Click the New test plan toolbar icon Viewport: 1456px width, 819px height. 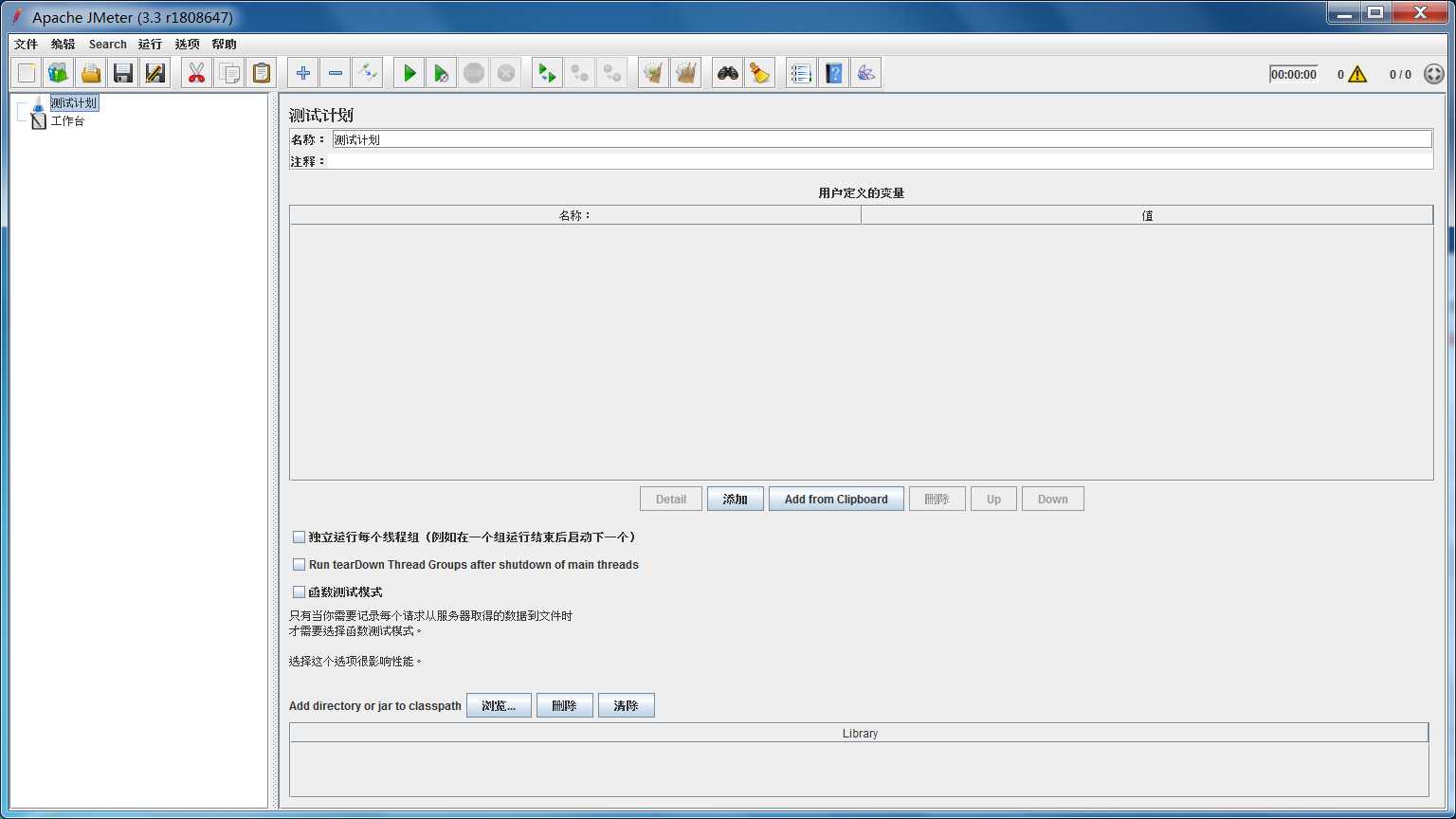[x=27, y=73]
